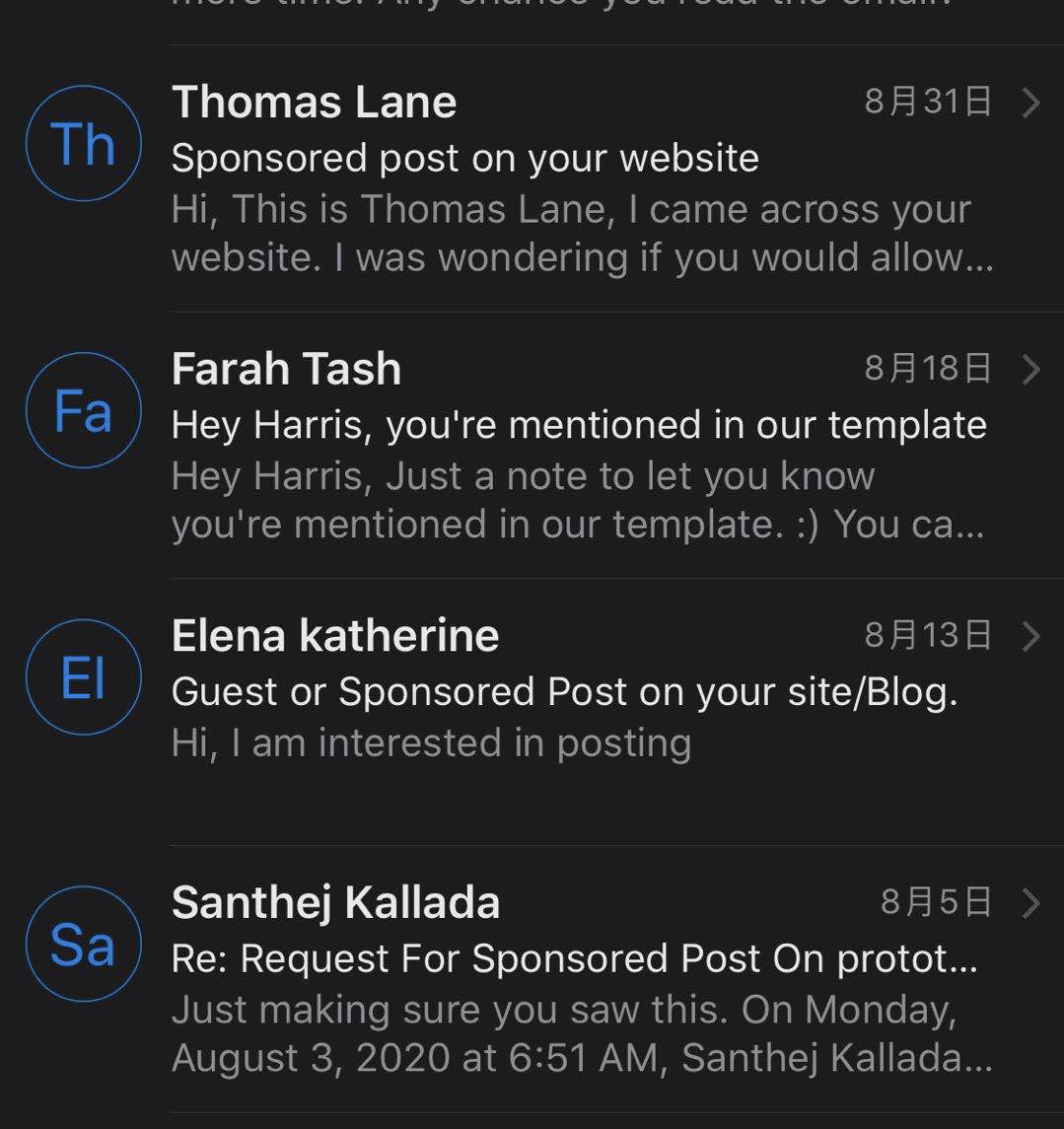Select sender name Thomas Lane
Image resolution: width=1064 pixels, height=1129 pixels.
tap(314, 103)
